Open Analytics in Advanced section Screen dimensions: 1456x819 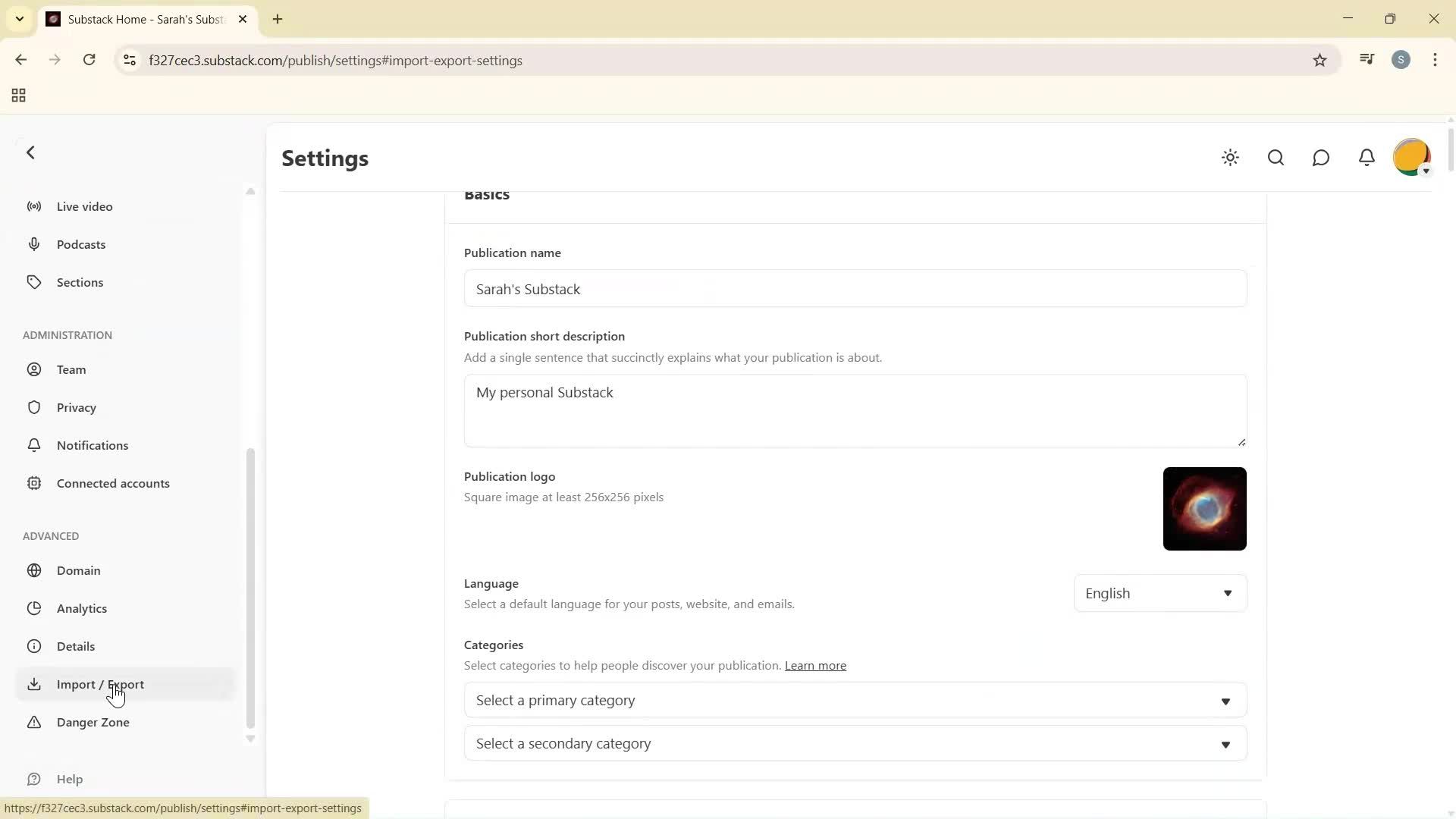pyautogui.click(x=81, y=607)
